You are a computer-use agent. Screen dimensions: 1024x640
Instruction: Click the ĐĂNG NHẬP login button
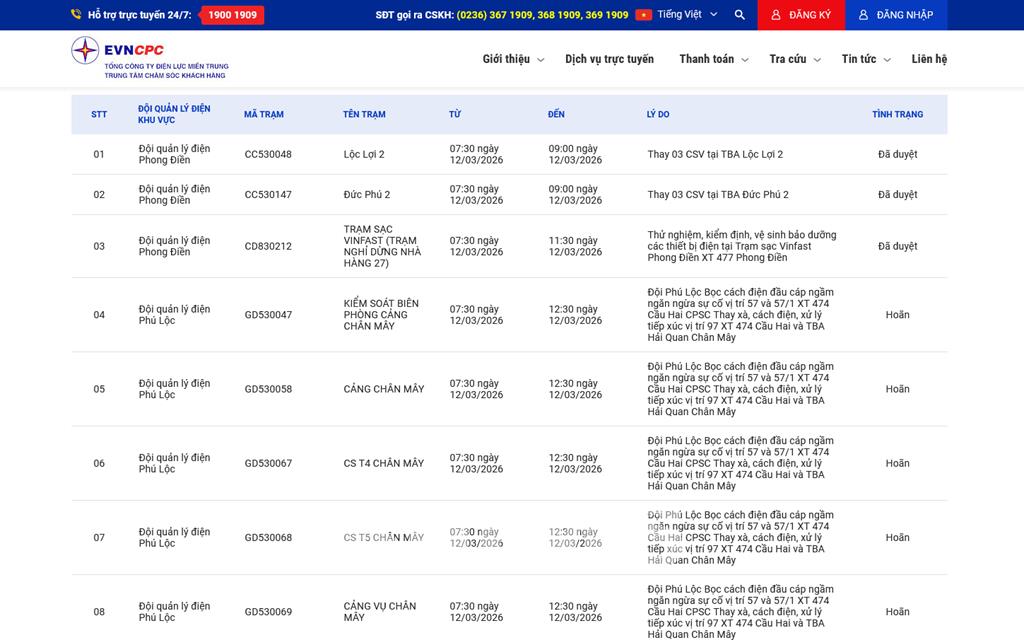pyautogui.click(x=896, y=15)
